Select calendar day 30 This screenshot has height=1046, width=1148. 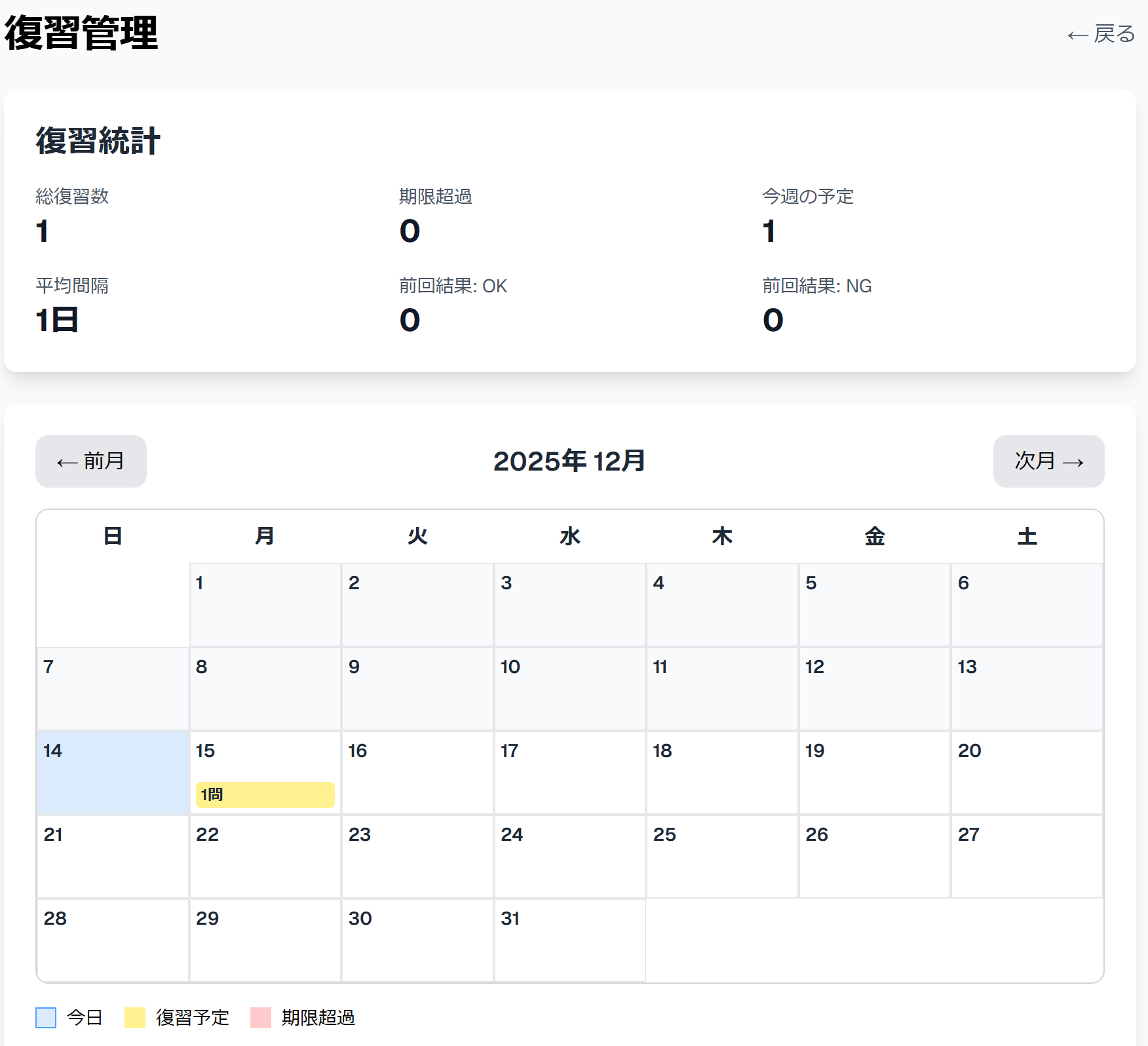click(417, 940)
